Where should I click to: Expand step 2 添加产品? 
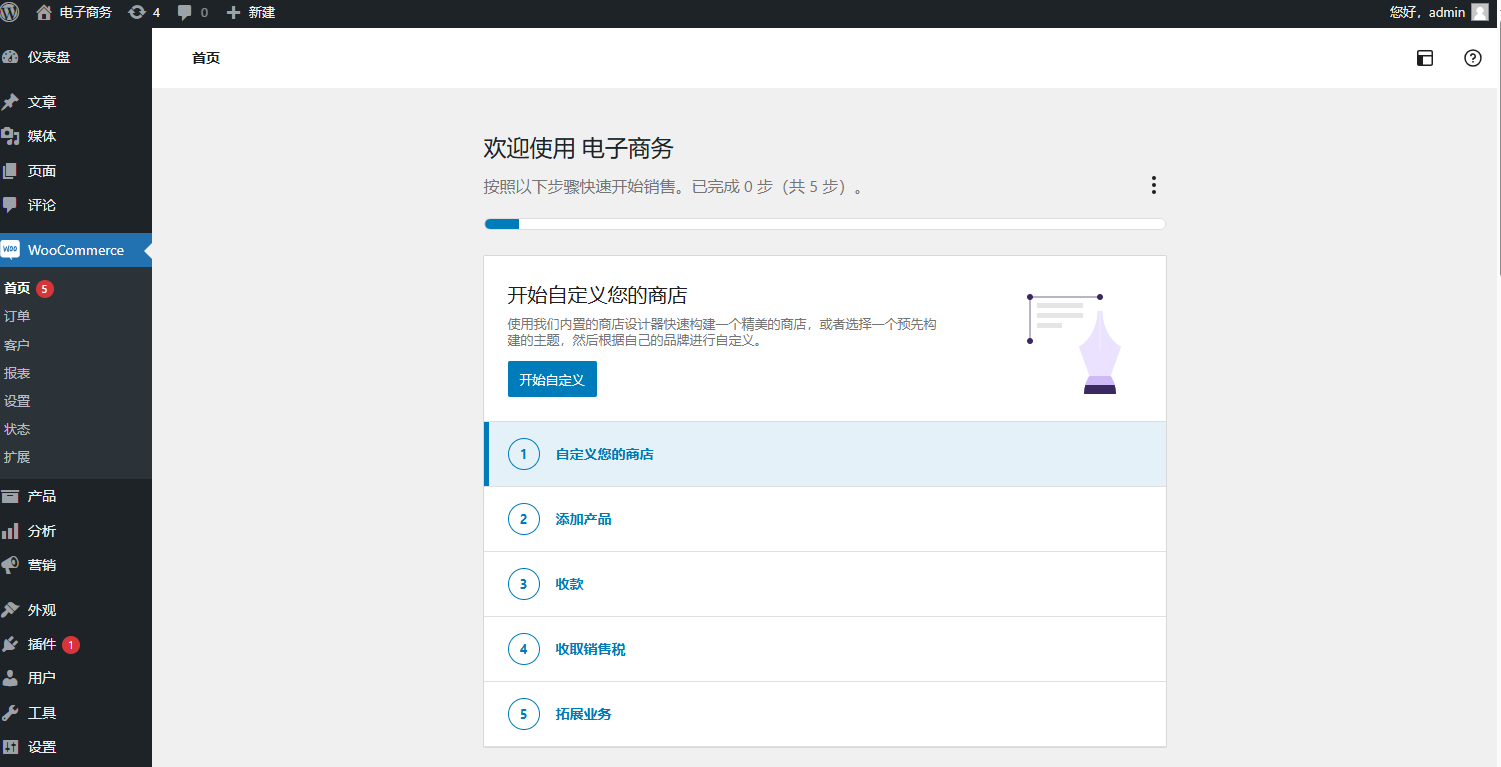coord(825,519)
